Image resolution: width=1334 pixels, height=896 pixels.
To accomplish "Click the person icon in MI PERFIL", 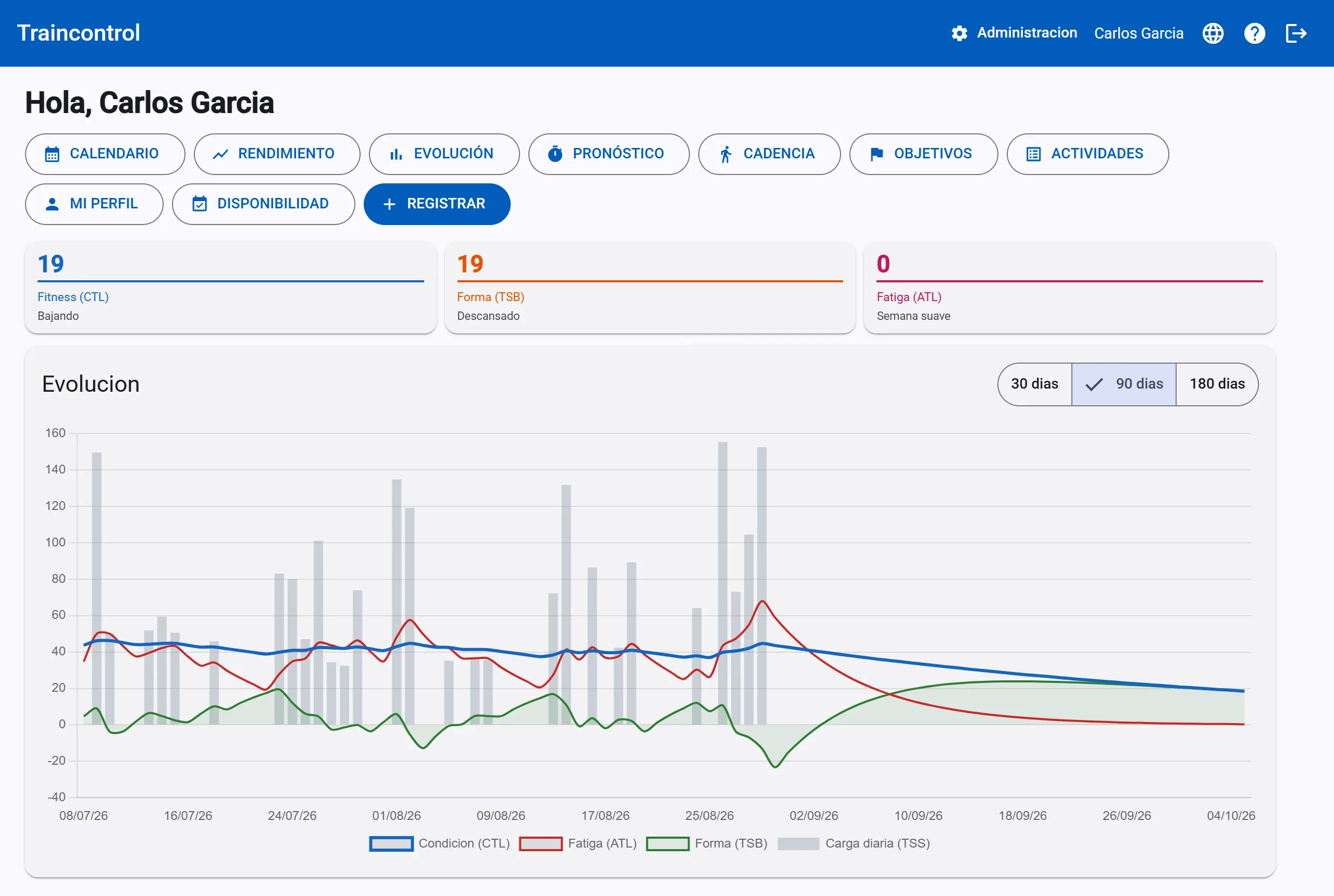I will [52, 204].
